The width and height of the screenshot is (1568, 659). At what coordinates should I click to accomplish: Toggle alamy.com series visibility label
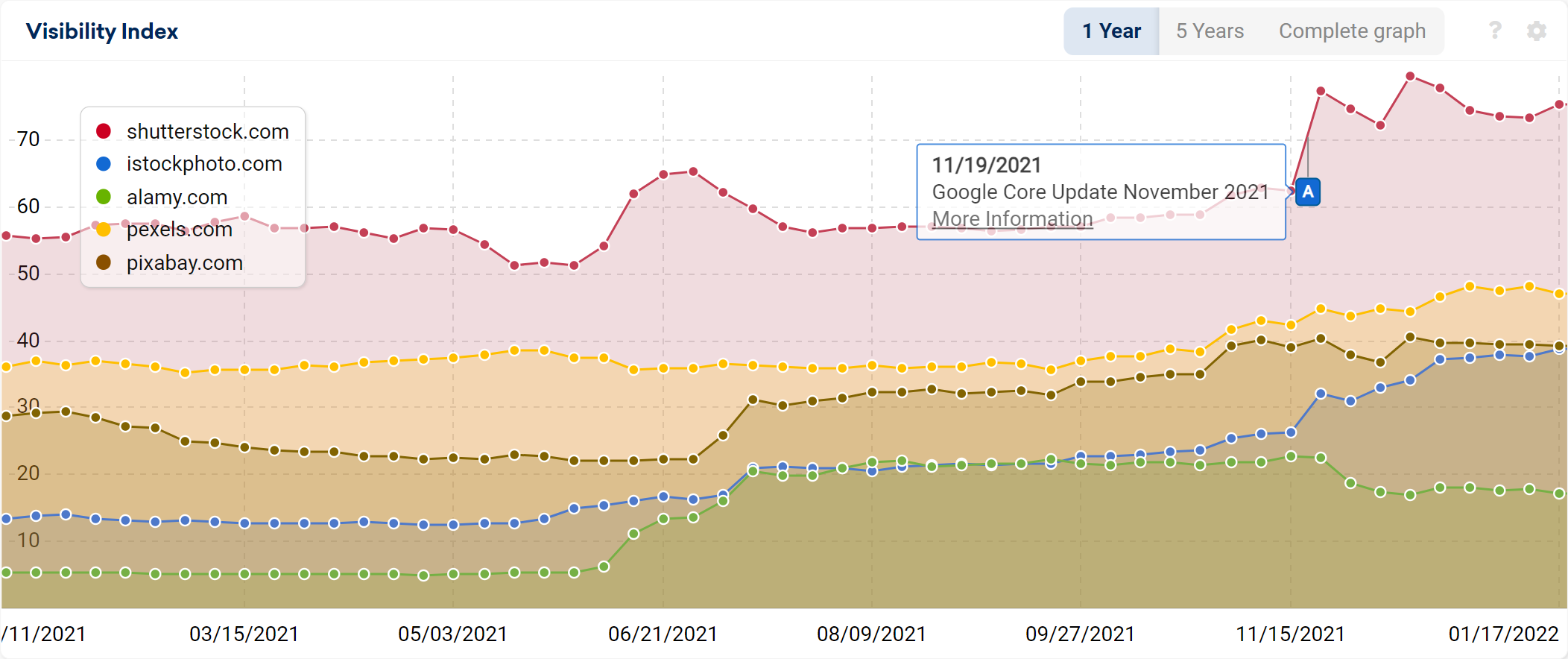coord(177,197)
